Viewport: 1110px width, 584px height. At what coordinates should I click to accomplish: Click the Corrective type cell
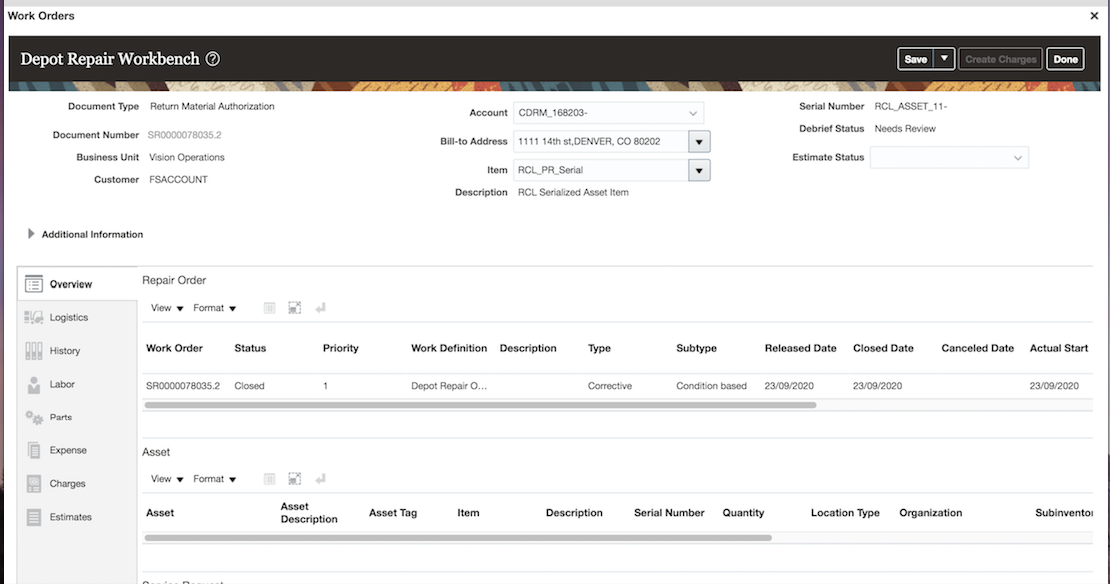[x=610, y=387]
